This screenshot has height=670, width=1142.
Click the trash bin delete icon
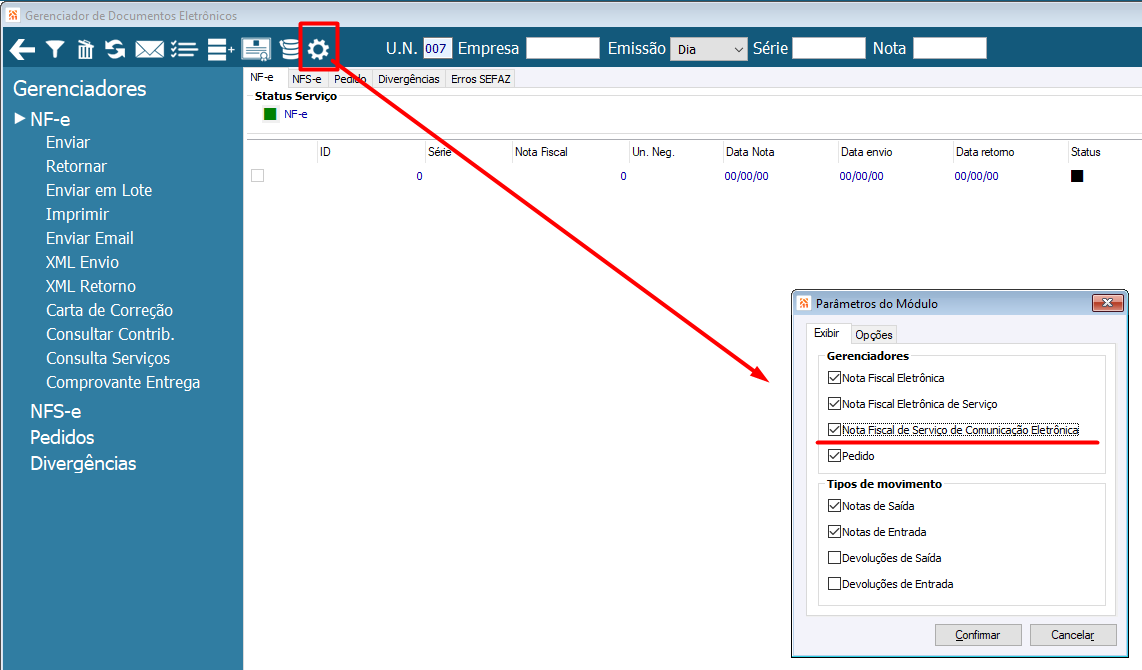[85, 50]
